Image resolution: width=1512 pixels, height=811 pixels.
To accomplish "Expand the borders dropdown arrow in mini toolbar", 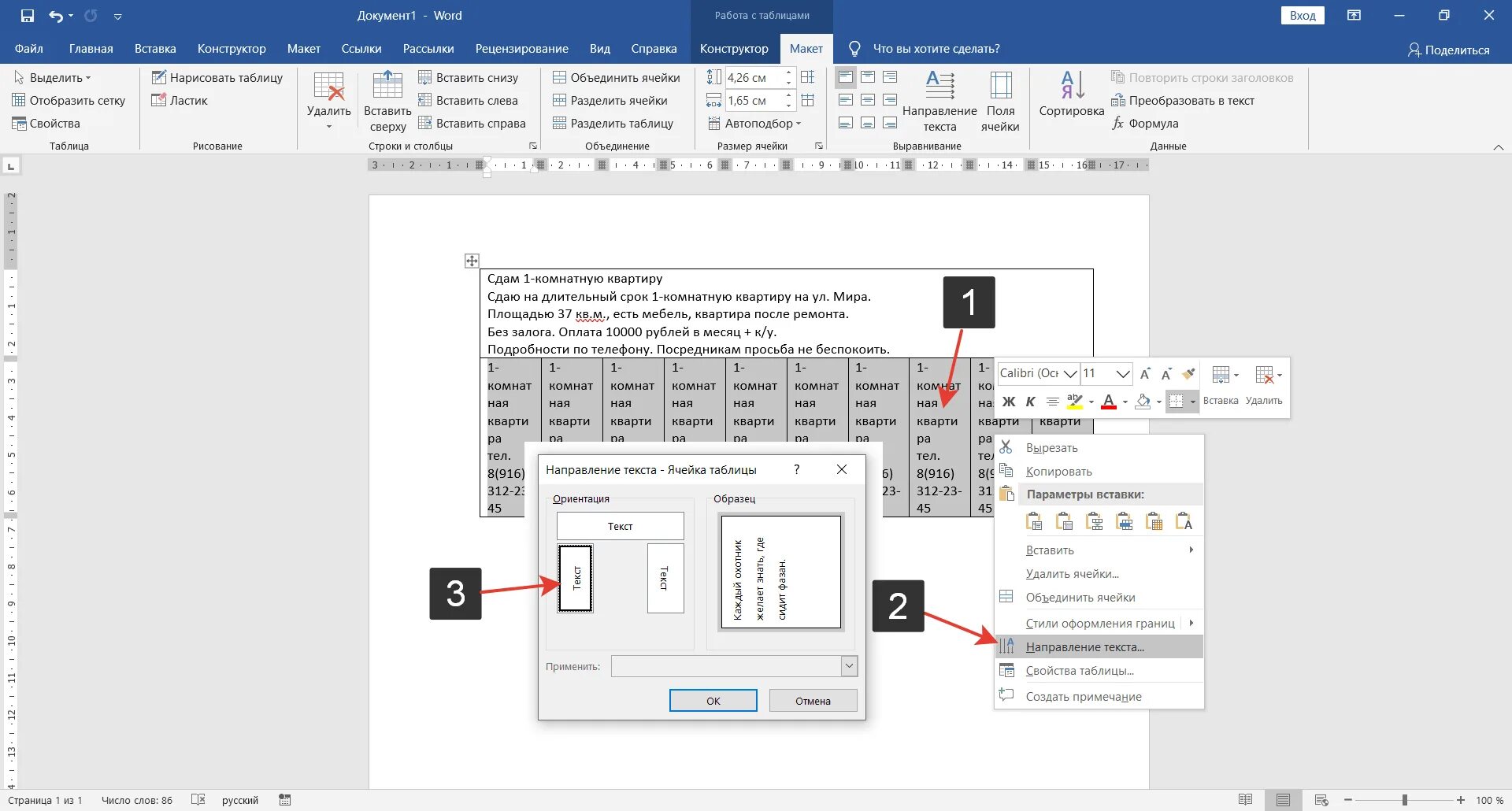I will tap(1193, 402).
